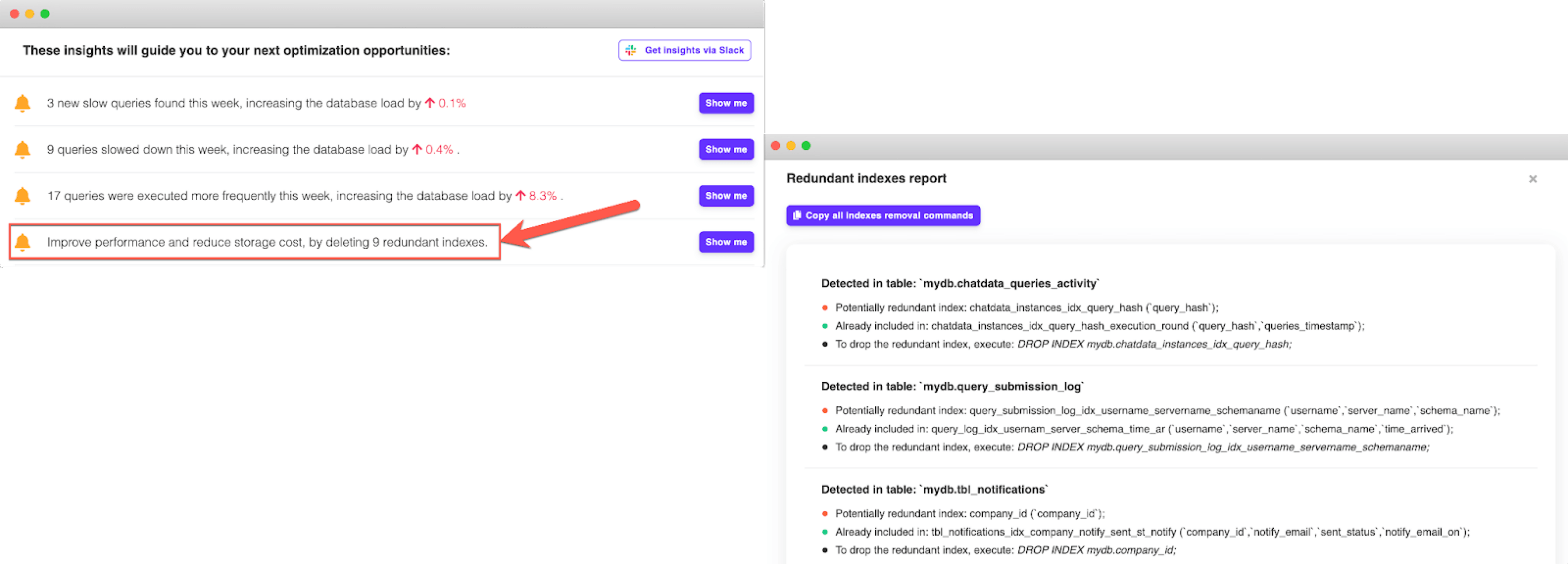This screenshot has height=564, width=1568.
Task: Click the copy icon in removal commands button
Action: 796,215
